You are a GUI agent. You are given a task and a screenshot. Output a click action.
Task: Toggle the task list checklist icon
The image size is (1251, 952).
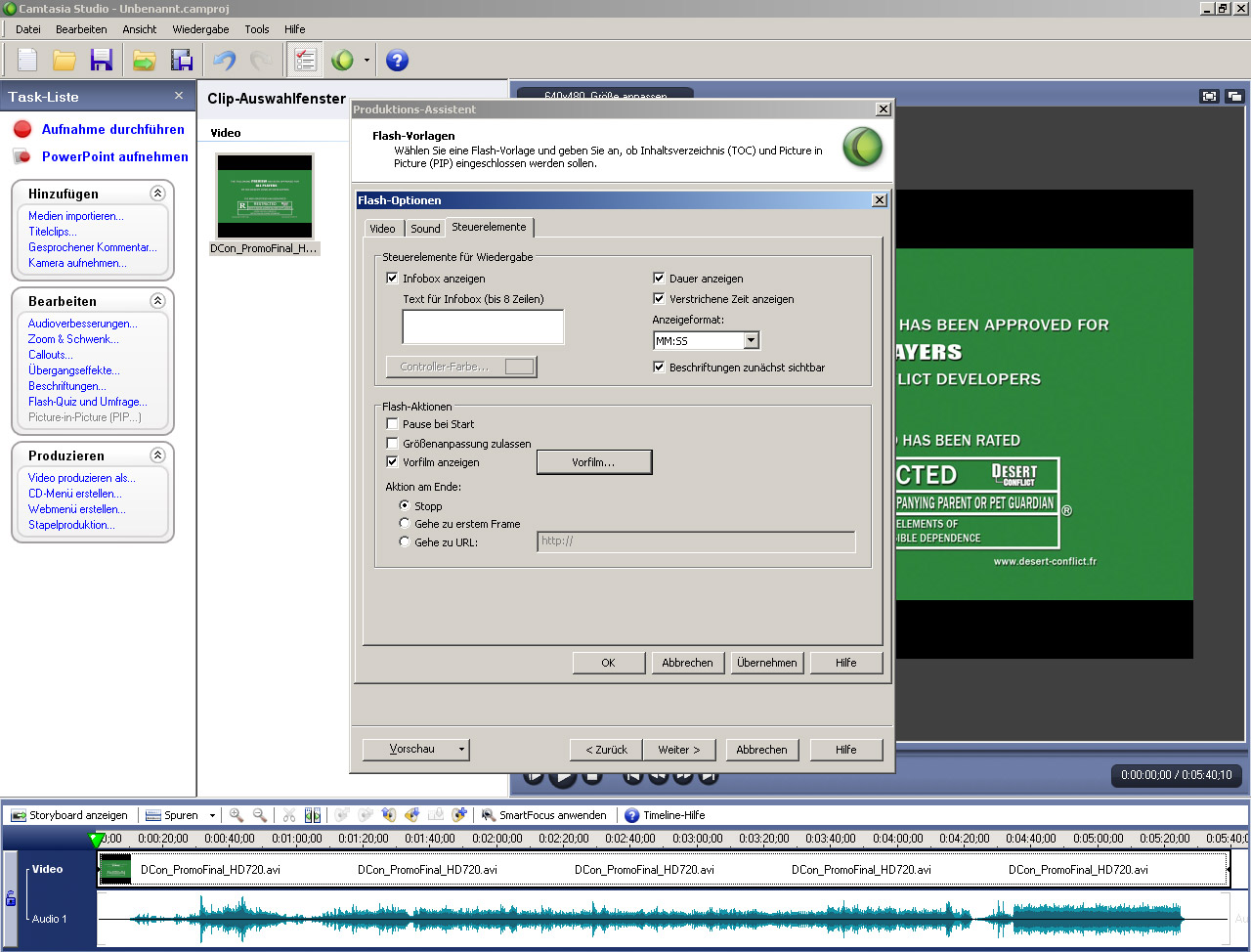coord(305,61)
